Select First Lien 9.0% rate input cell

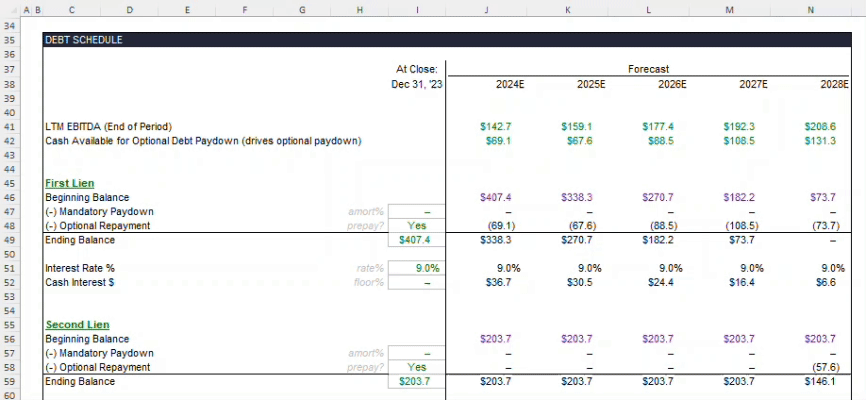(x=417, y=268)
